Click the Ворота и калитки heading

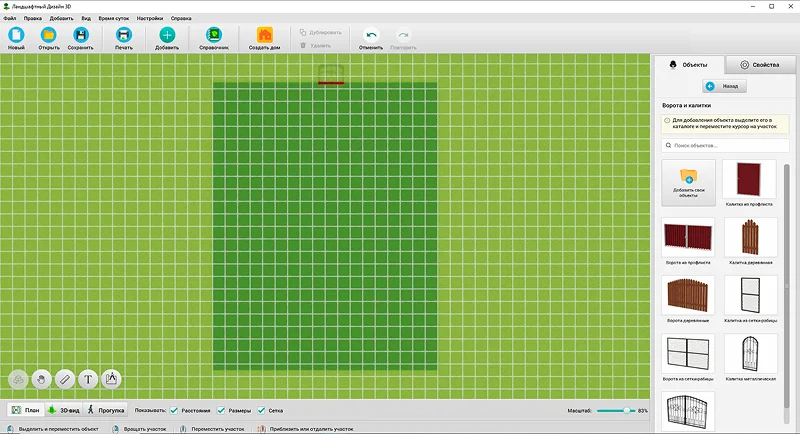pos(686,106)
